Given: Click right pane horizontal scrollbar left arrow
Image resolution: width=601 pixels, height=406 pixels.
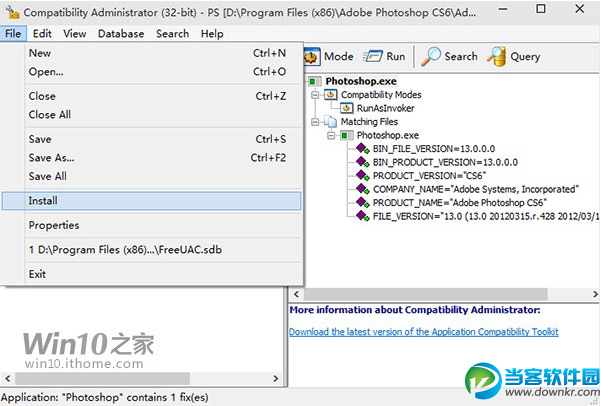Looking at the screenshot, I should tap(296, 294).
